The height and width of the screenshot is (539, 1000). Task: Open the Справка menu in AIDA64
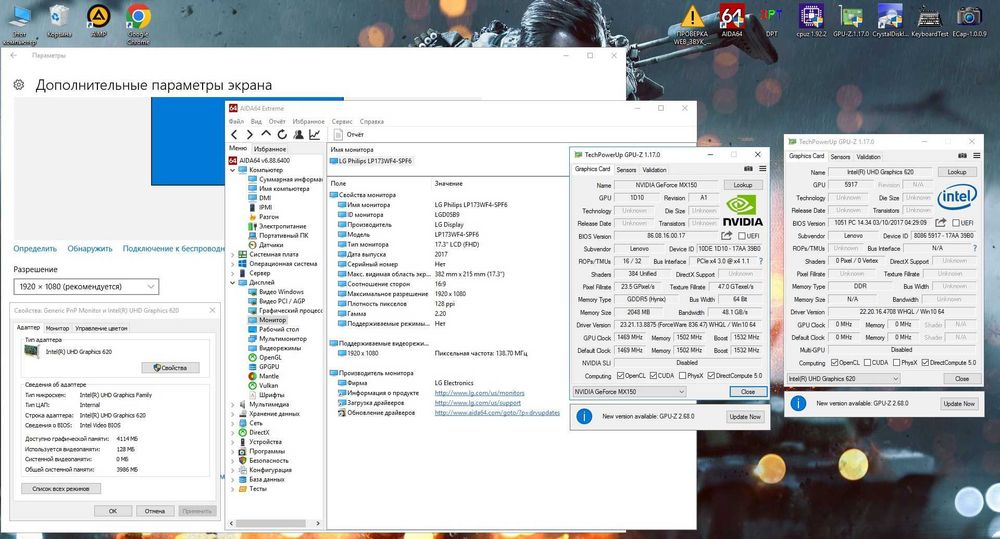[371, 121]
